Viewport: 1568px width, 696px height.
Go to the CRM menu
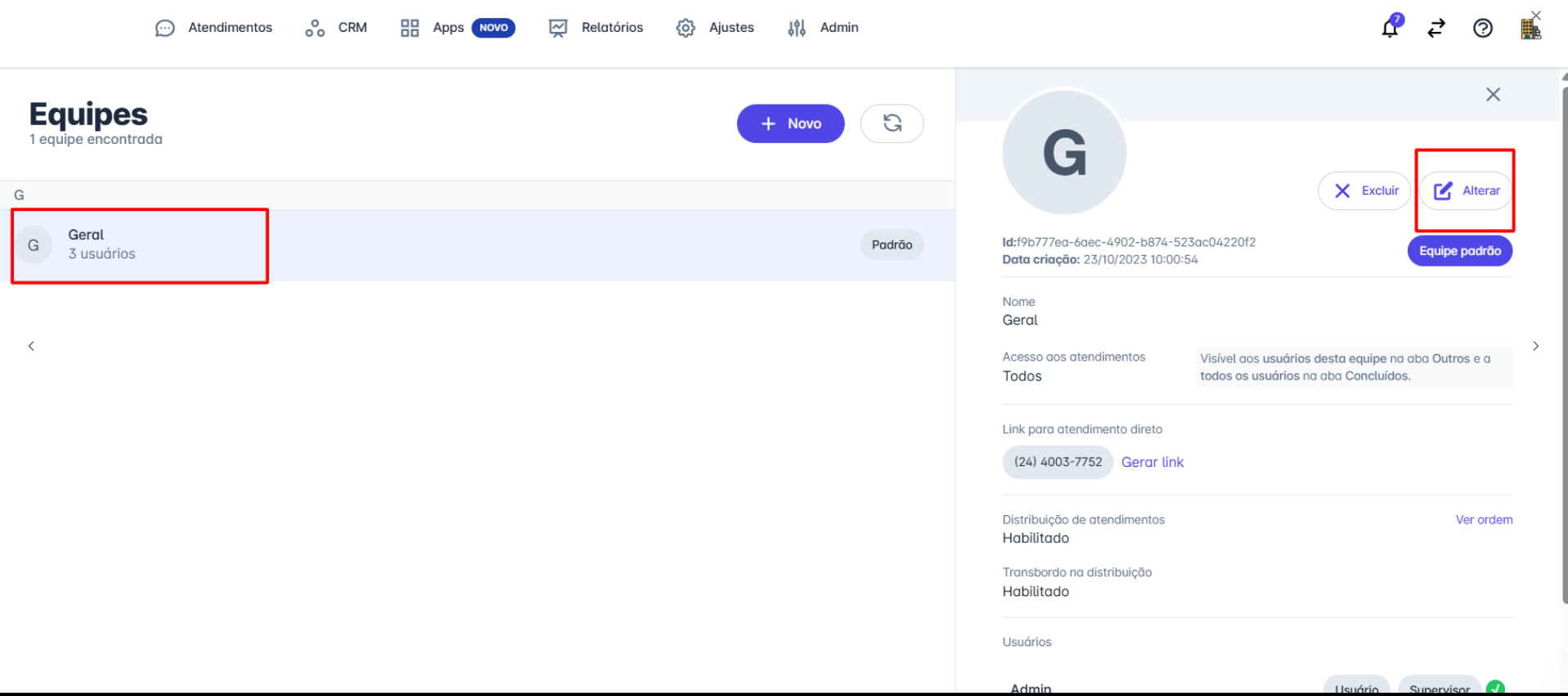[x=336, y=28]
